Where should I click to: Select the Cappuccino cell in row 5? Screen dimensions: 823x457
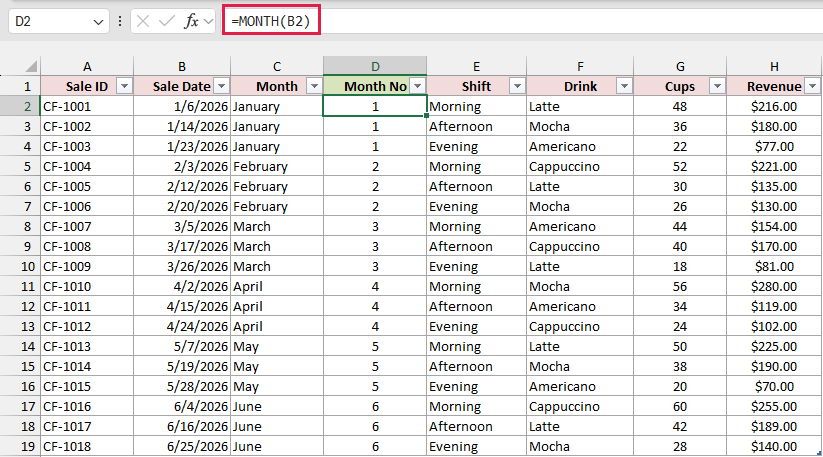(580, 166)
